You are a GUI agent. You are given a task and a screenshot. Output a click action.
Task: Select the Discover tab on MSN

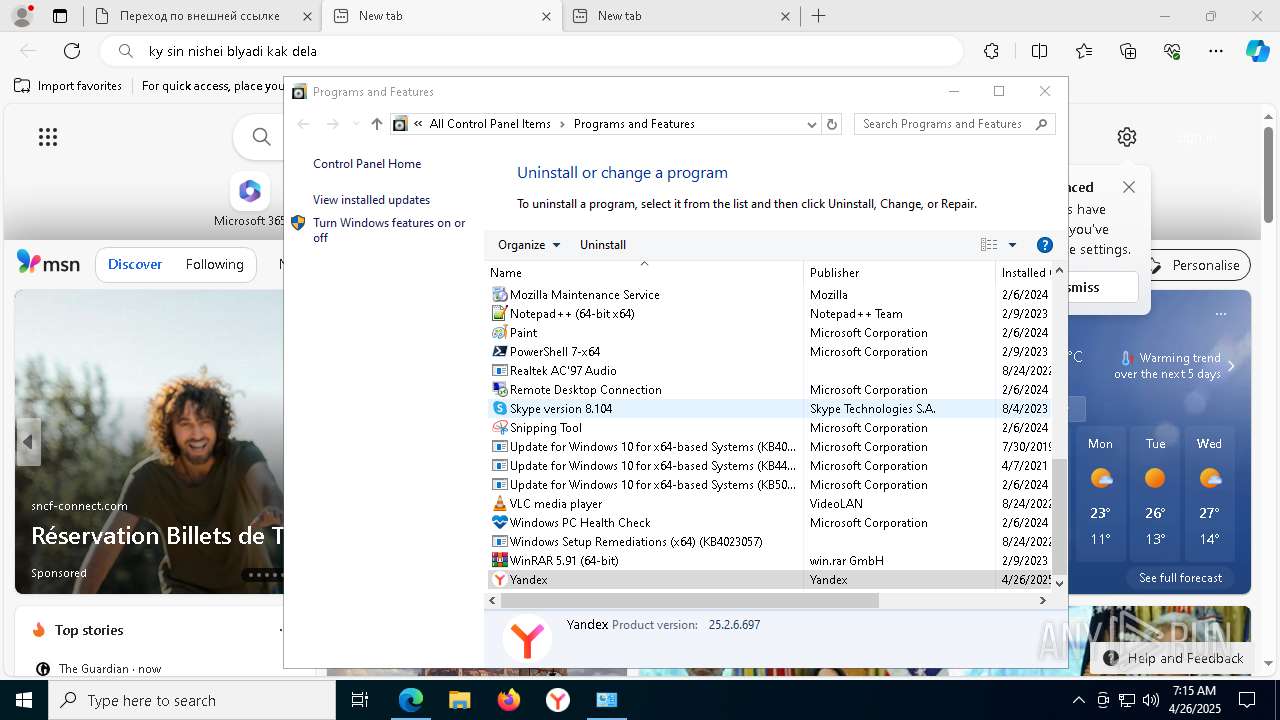coord(135,264)
